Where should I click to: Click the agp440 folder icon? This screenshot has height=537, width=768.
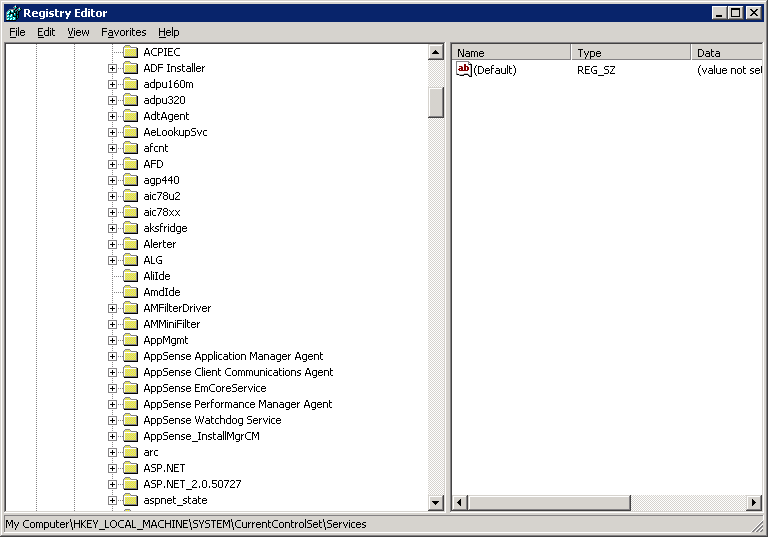click(x=130, y=180)
